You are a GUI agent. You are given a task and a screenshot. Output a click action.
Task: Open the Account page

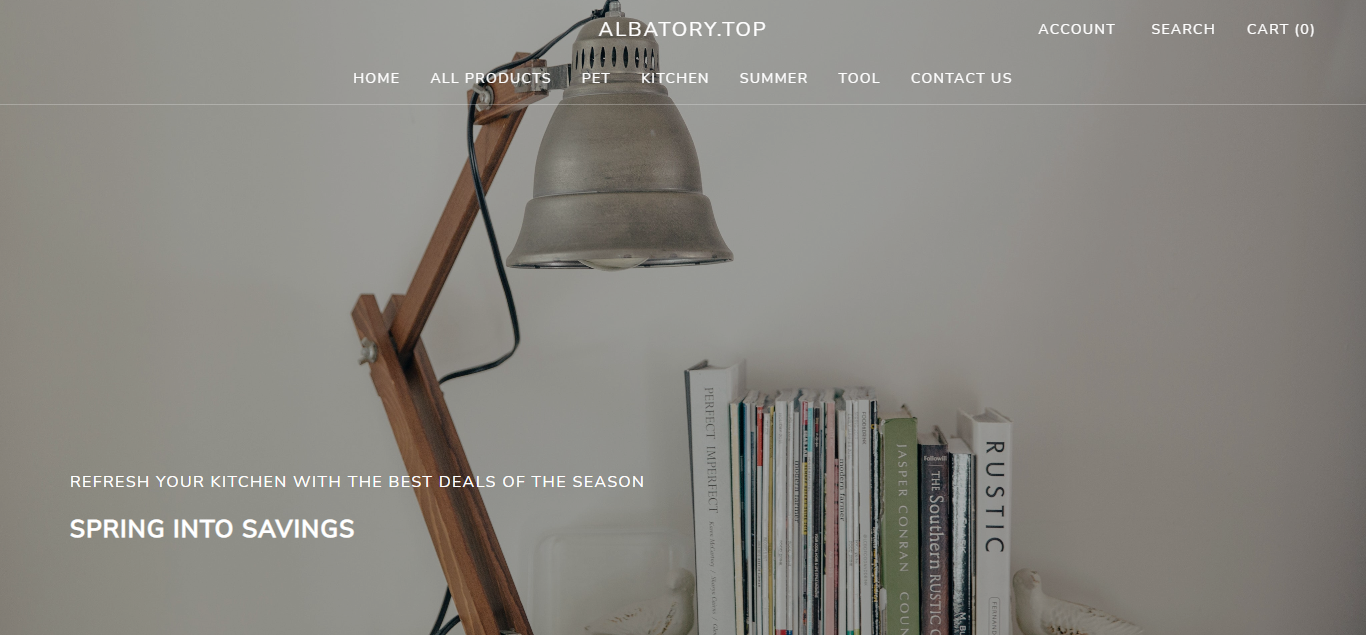point(1076,29)
